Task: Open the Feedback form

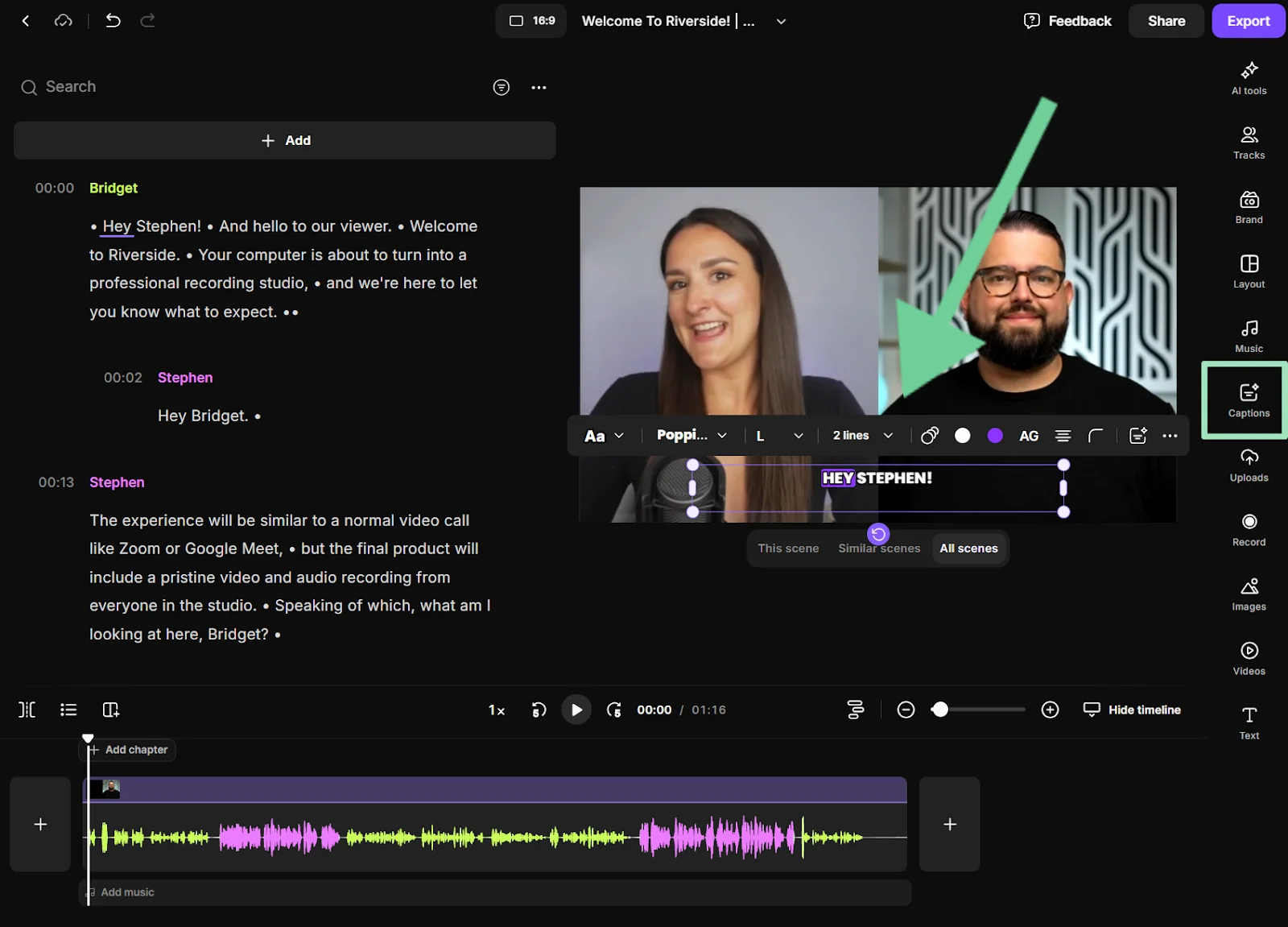Action: pos(1067,21)
